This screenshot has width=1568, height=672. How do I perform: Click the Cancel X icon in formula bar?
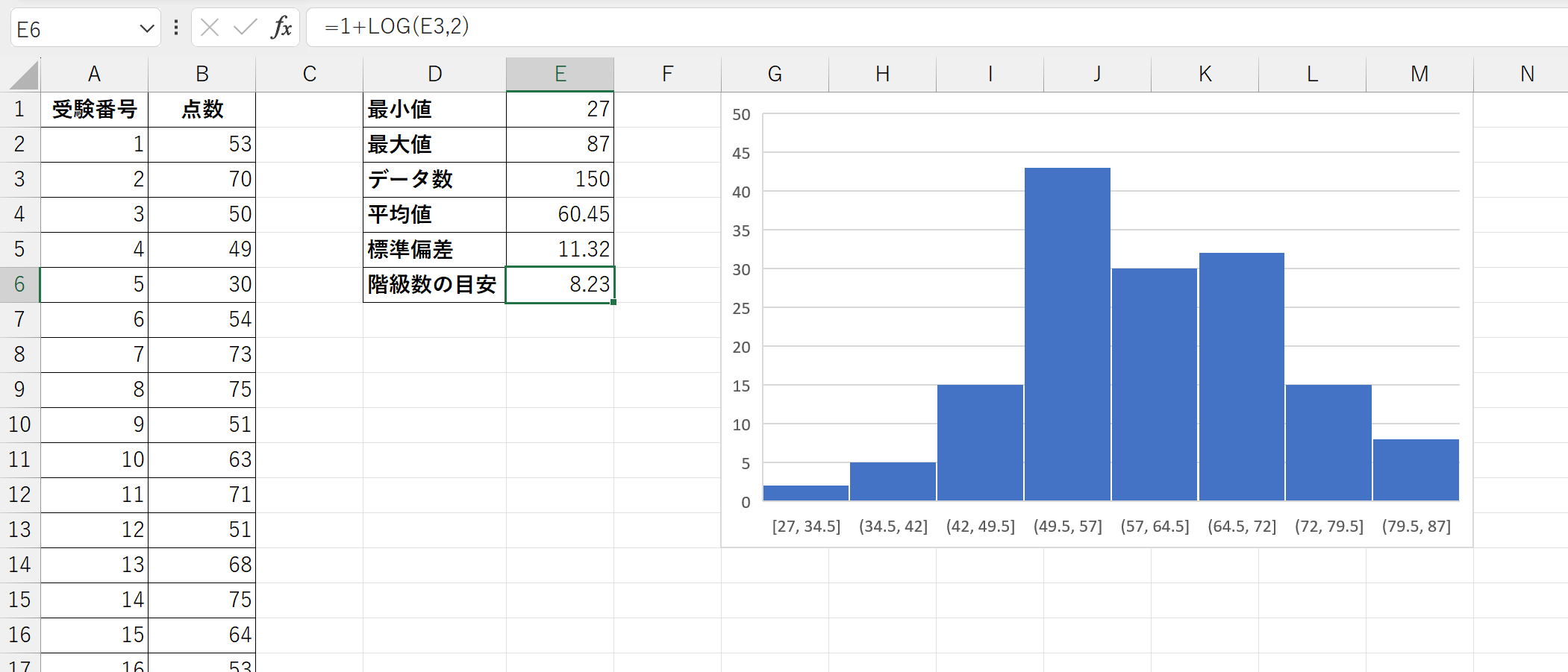click(210, 28)
